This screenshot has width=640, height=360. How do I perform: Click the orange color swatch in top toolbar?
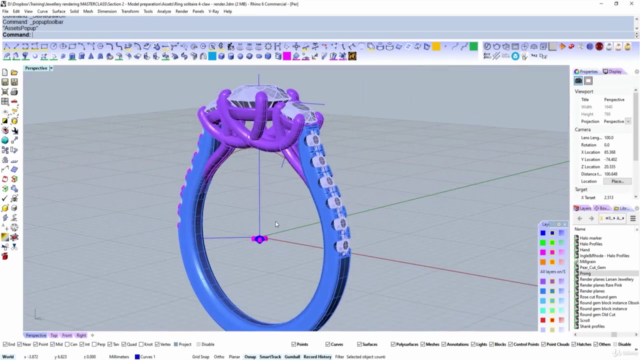pyautogui.click(x=436, y=46)
